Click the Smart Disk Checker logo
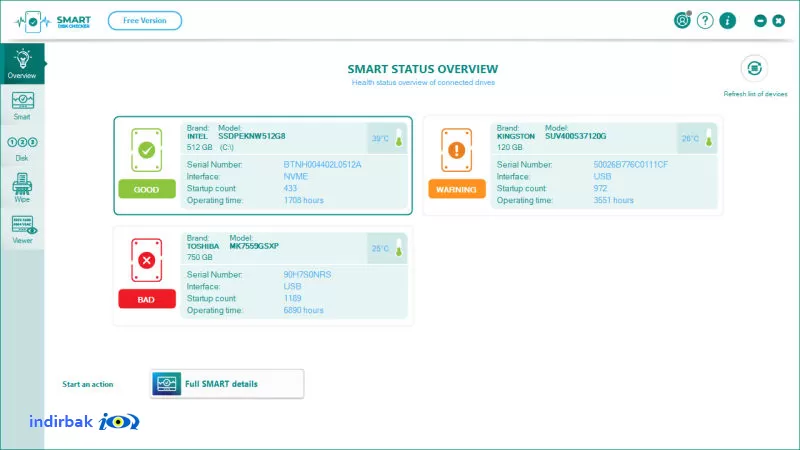This screenshot has height=450, width=800. (53, 21)
